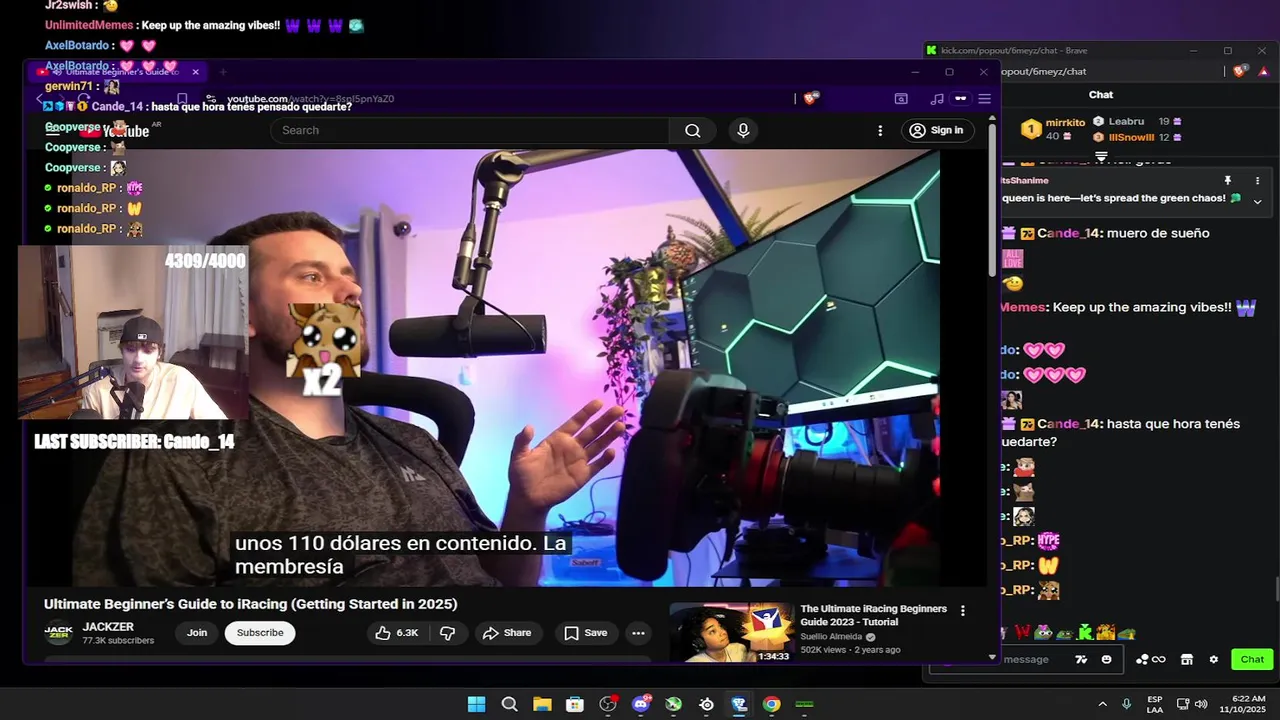Click the Brave Rewards triangle icon
This screenshot has height=720, width=1280.
[x=1265, y=71]
